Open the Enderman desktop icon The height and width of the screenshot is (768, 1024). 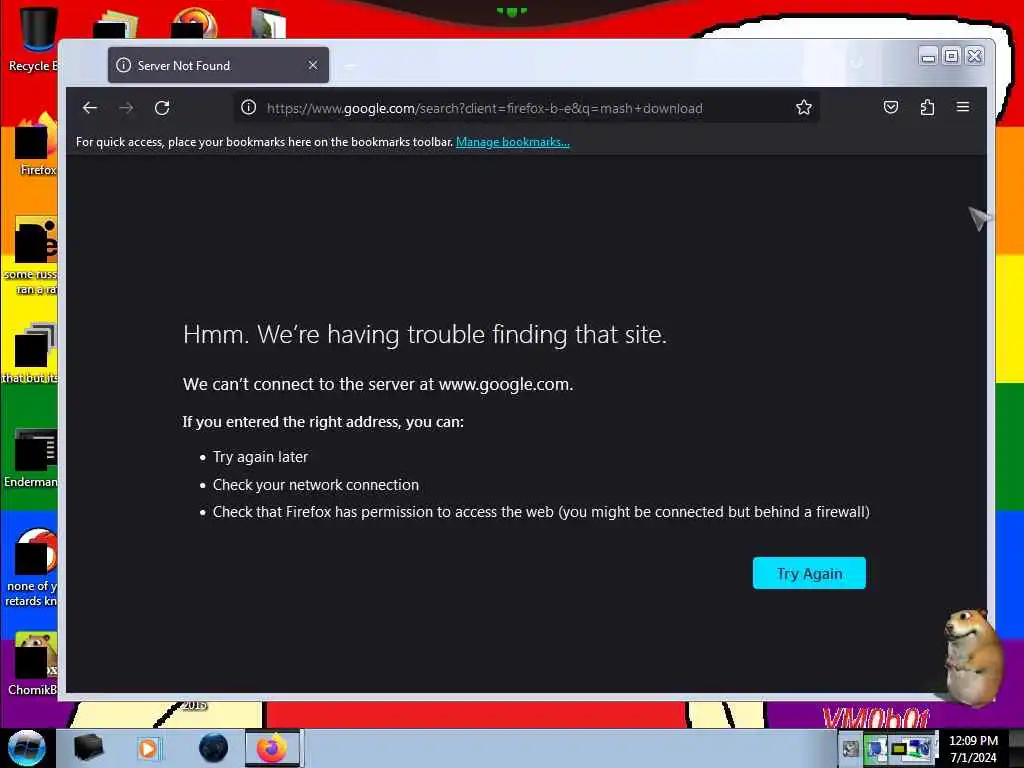[33, 458]
